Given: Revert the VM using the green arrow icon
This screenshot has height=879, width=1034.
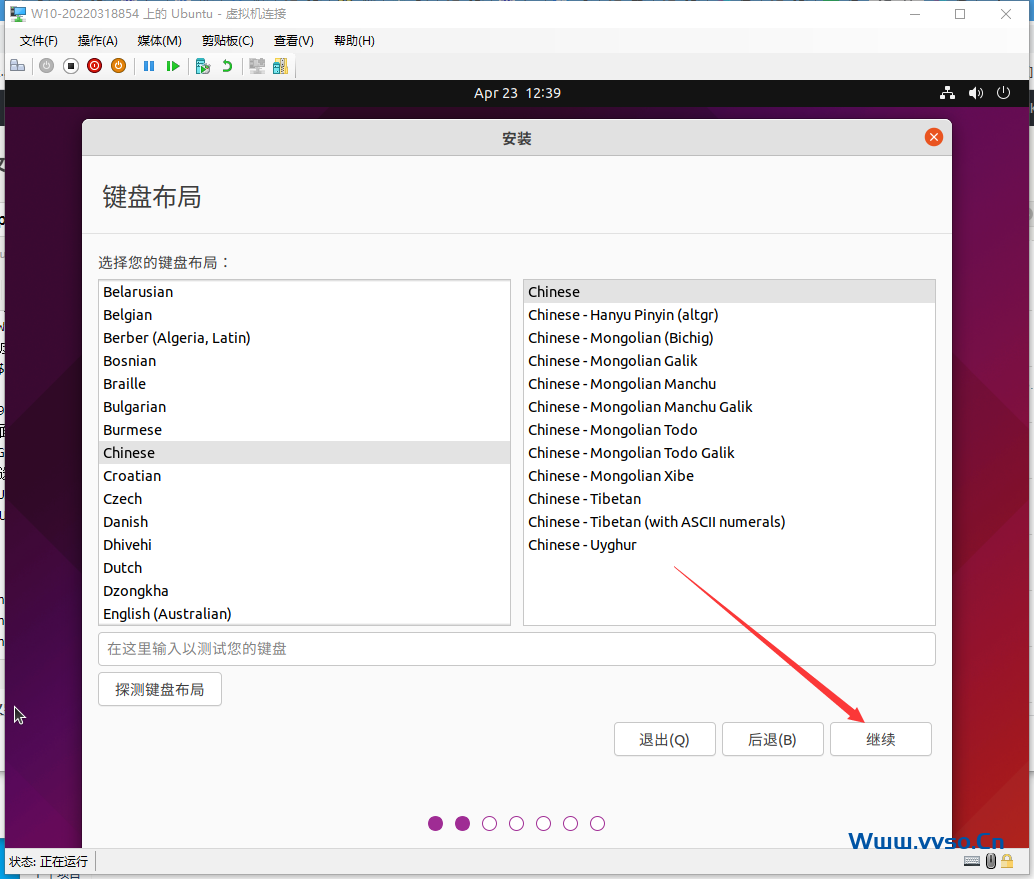Looking at the screenshot, I should tap(227, 66).
